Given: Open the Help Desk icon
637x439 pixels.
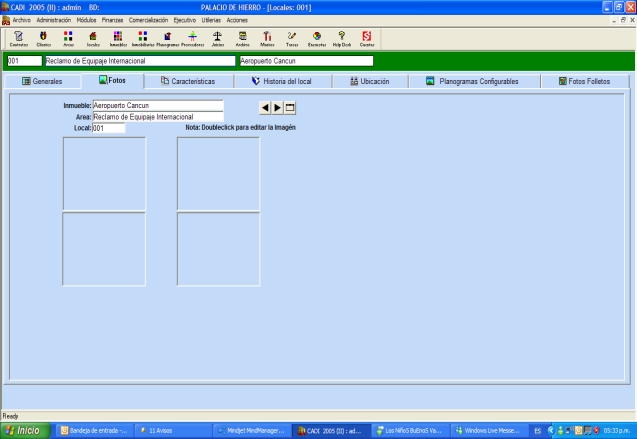Looking at the screenshot, I should 342,38.
